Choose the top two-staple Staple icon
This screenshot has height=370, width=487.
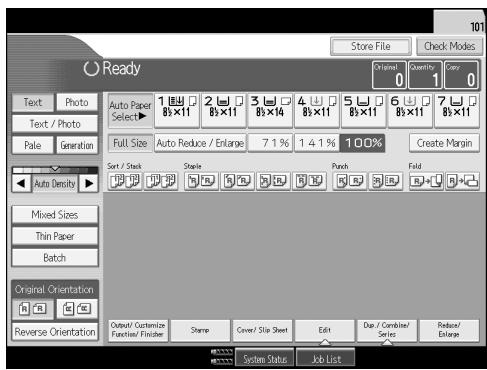[x=309, y=181]
